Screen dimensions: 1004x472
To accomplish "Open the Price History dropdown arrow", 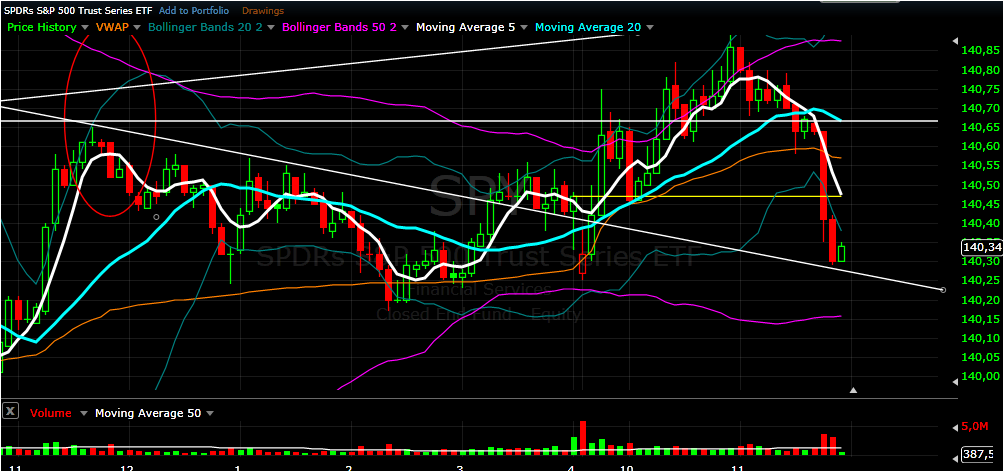I will (85, 28).
